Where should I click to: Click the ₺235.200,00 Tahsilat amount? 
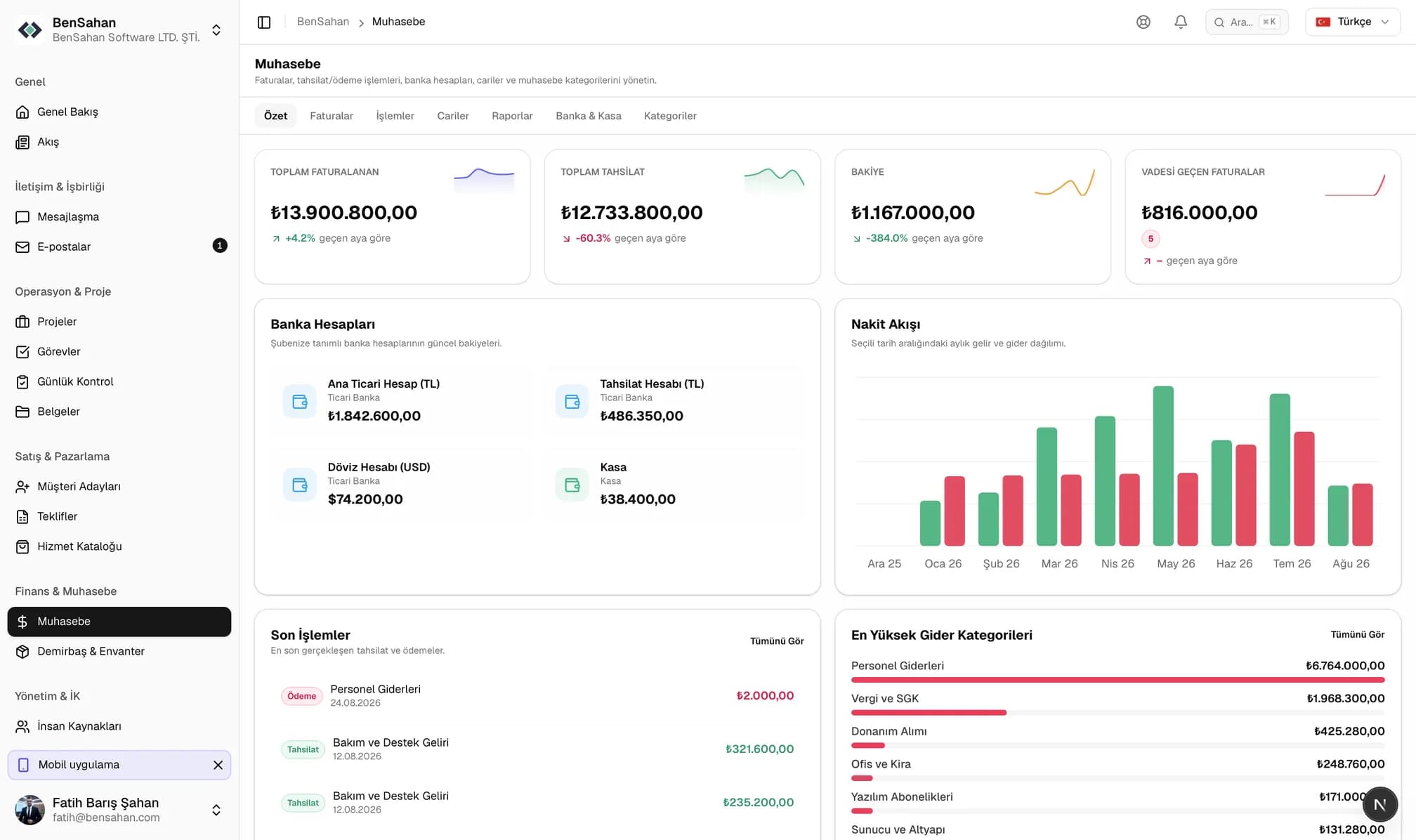[759, 803]
